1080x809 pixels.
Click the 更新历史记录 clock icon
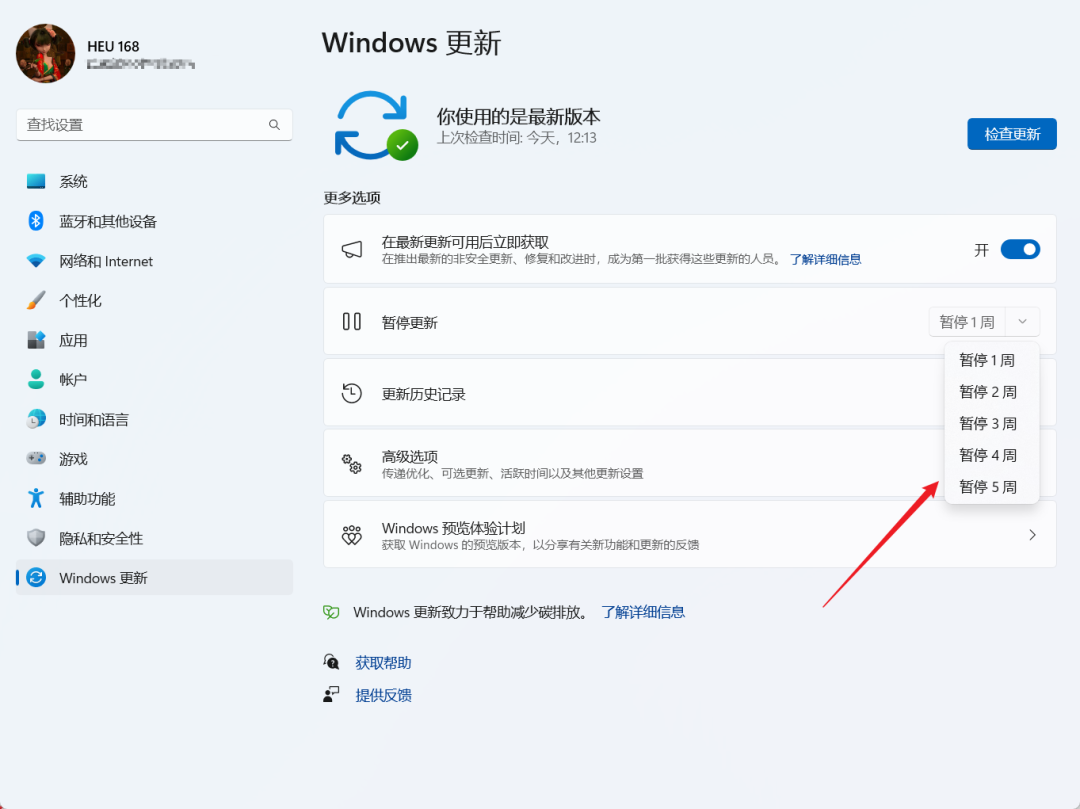tap(351, 393)
